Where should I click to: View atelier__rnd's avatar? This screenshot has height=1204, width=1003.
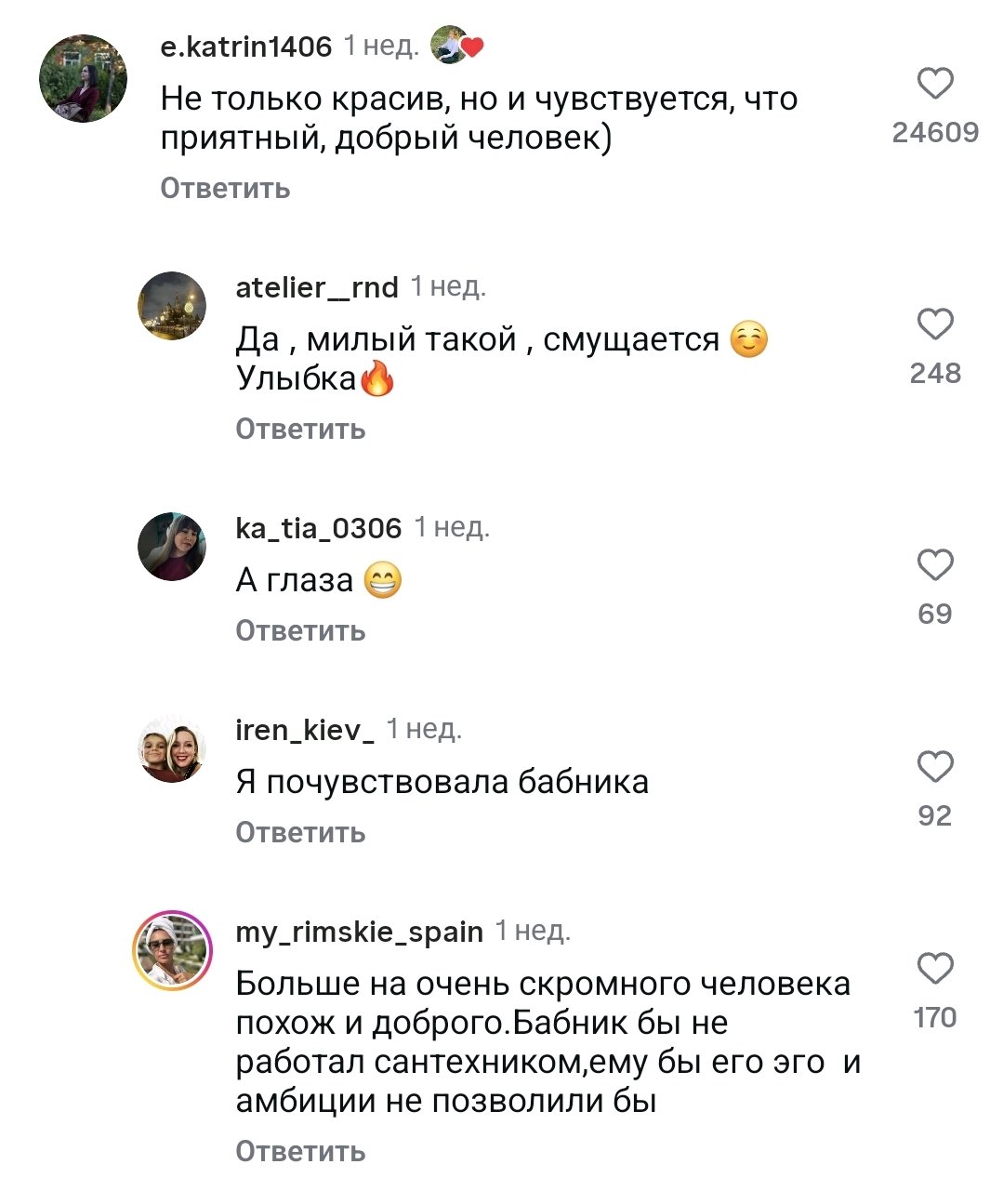pos(172,306)
